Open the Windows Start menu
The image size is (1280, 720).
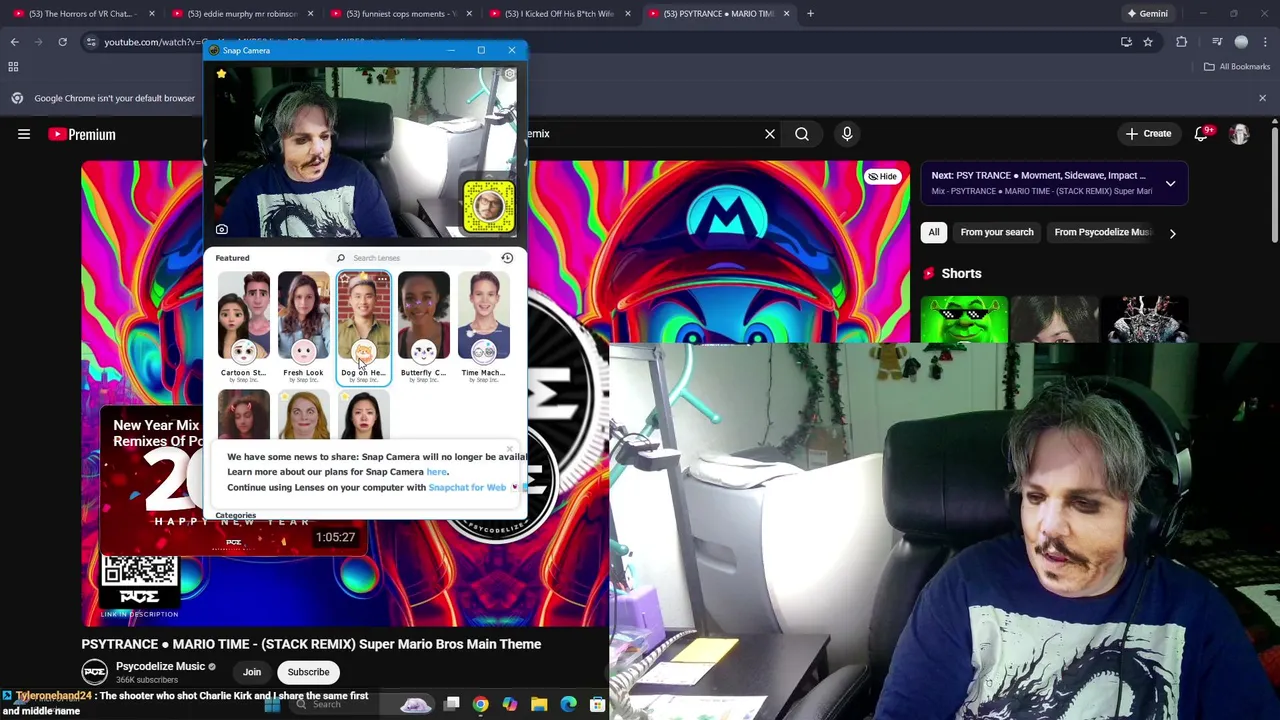272,704
